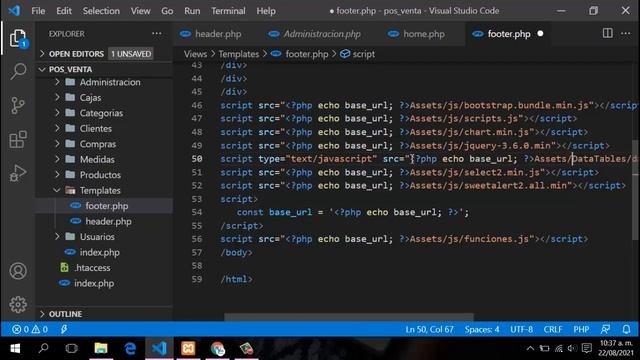Open Source Control view
640x360 pixels.
coord(18,106)
